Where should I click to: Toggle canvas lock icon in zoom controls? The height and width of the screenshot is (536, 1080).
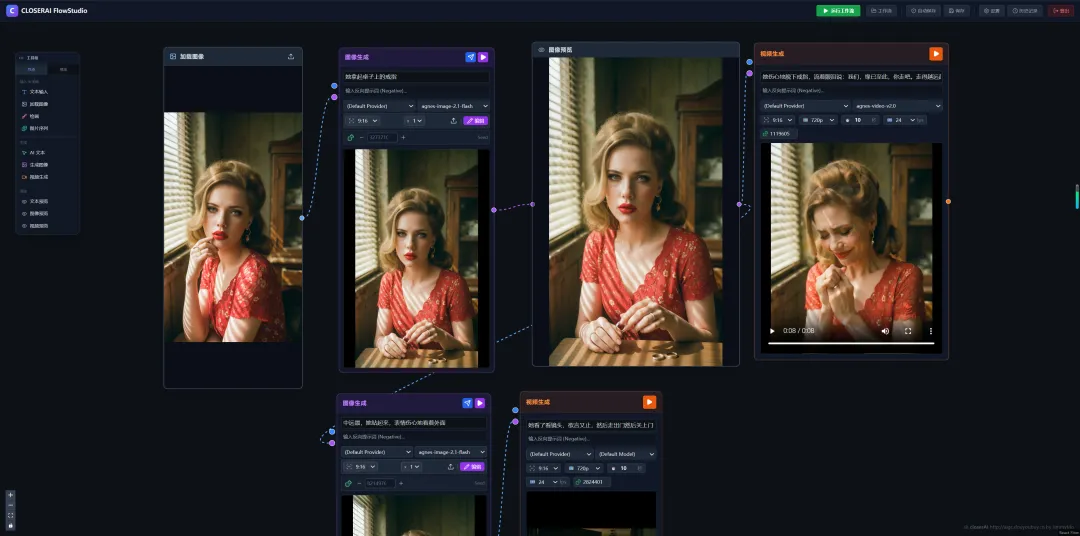click(10, 525)
